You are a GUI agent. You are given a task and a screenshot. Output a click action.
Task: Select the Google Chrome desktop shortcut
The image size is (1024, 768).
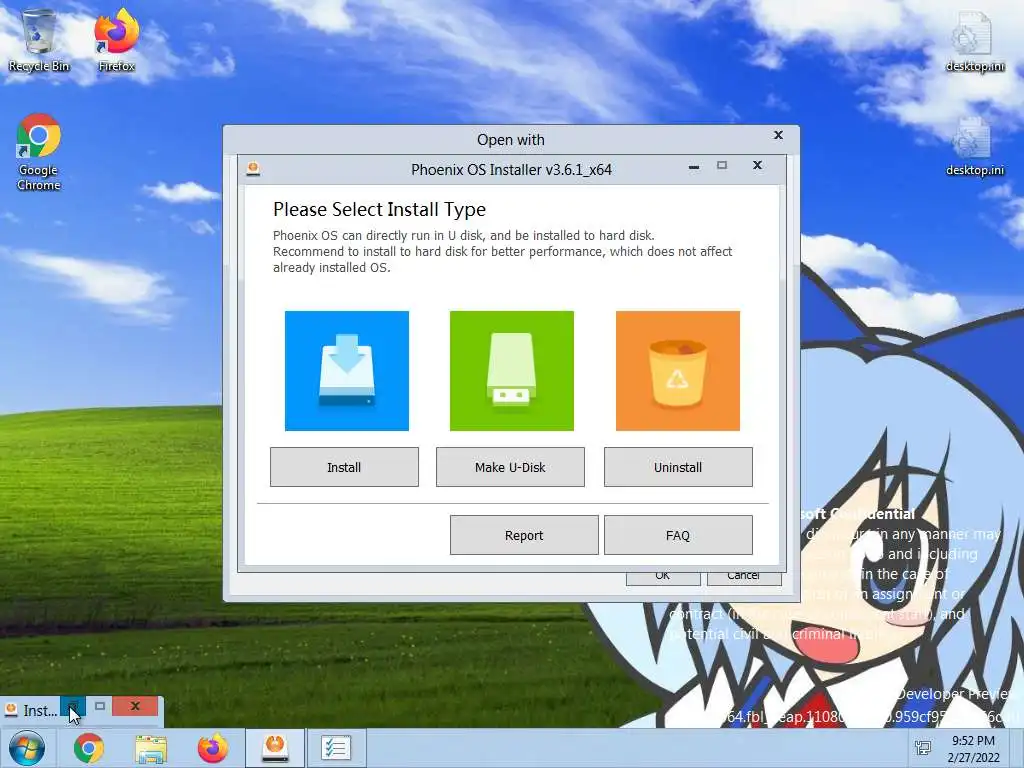pyautogui.click(x=39, y=152)
